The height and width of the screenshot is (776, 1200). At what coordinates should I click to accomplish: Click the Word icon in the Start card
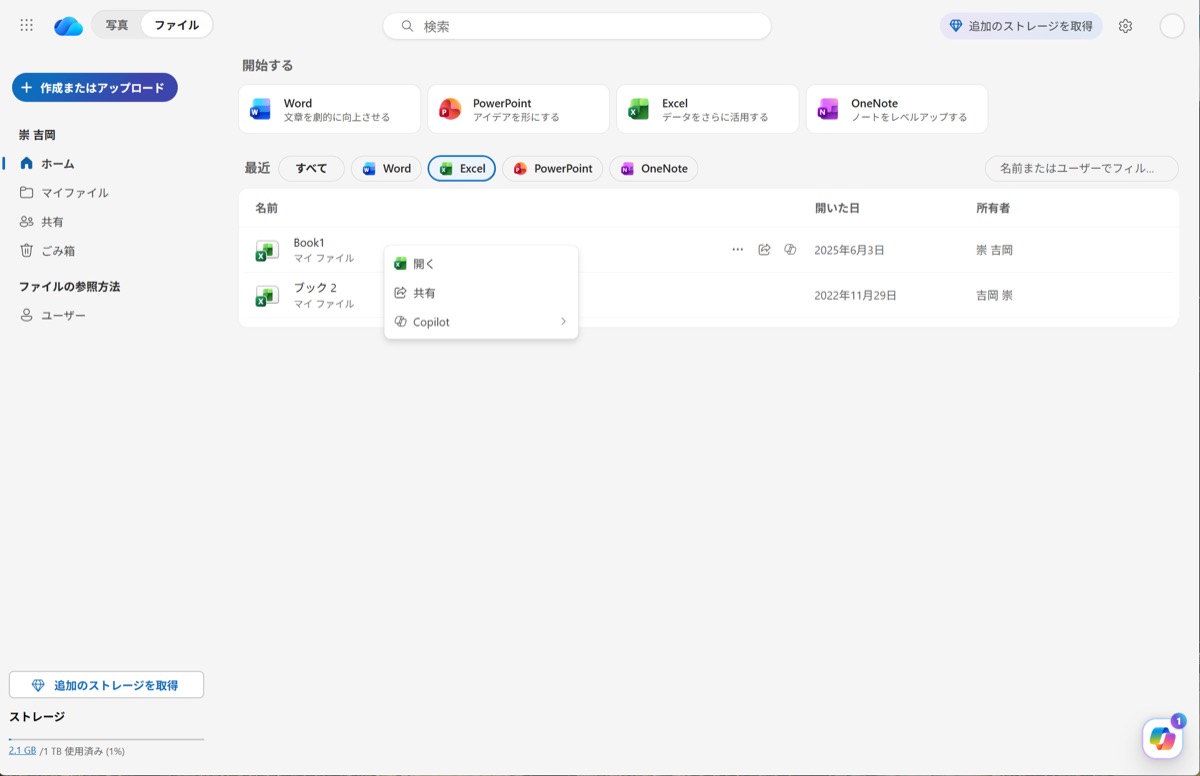point(261,109)
